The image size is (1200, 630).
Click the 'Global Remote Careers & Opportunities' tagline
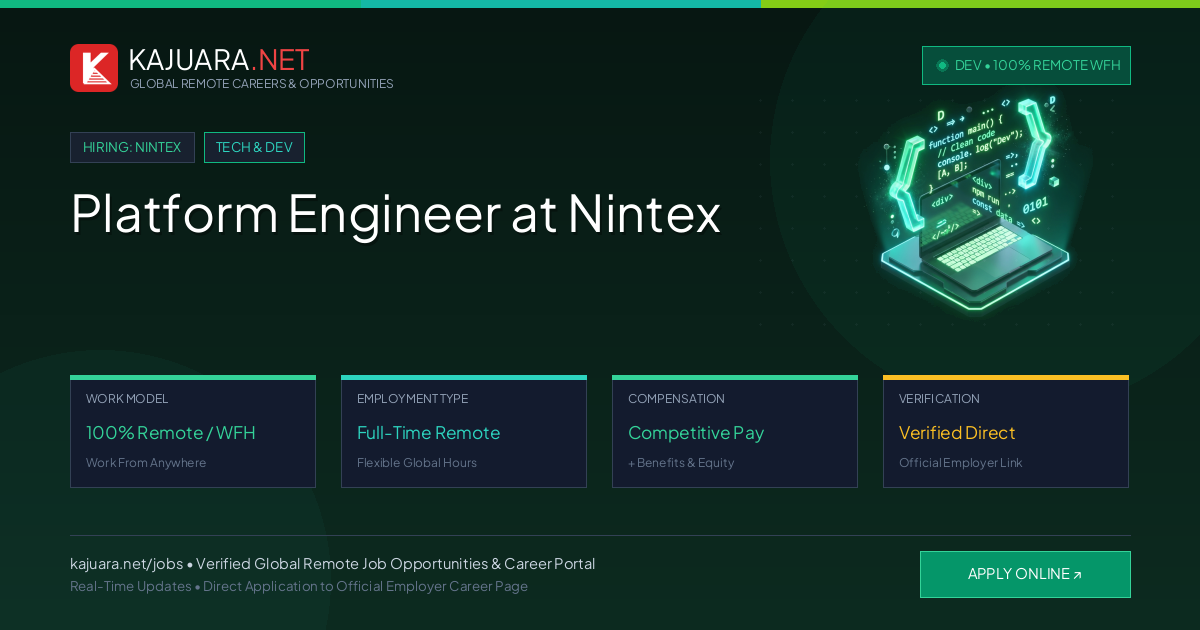262,84
